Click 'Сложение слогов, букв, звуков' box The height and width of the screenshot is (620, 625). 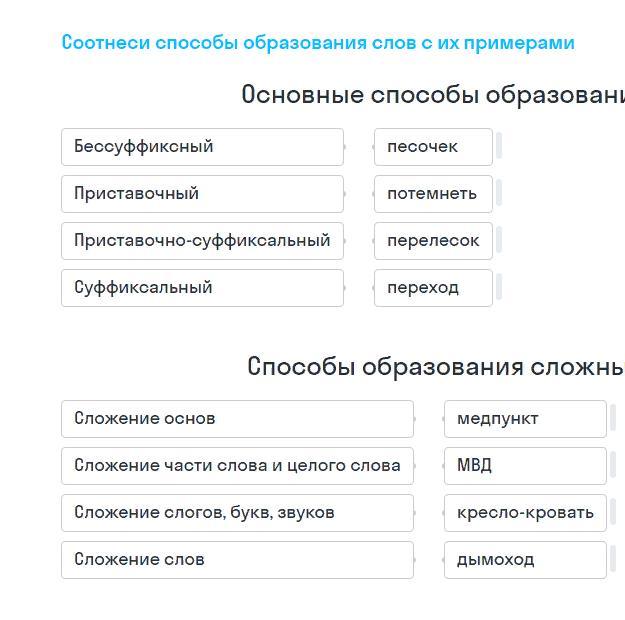(x=237, y=513)
